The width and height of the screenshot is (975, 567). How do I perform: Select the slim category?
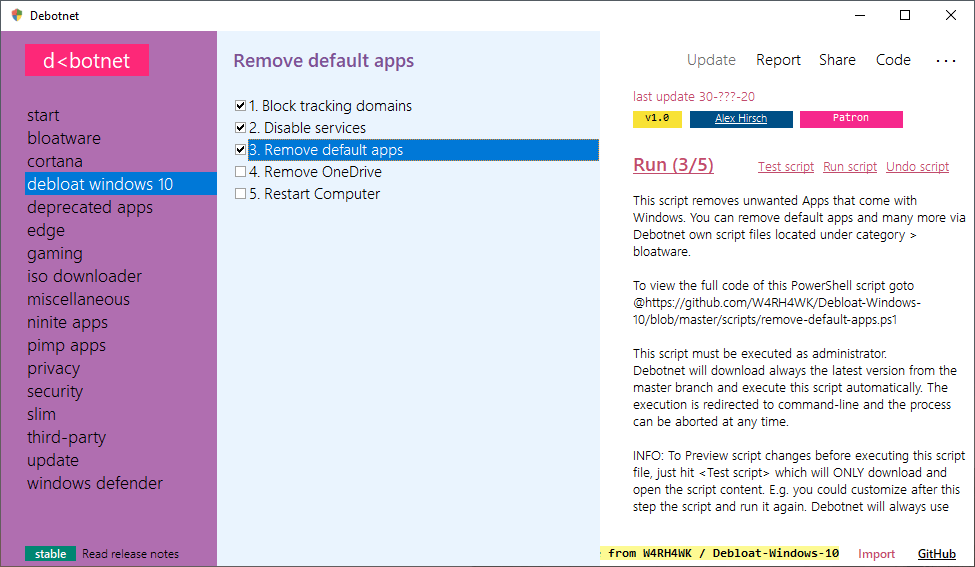pos(41,414)
